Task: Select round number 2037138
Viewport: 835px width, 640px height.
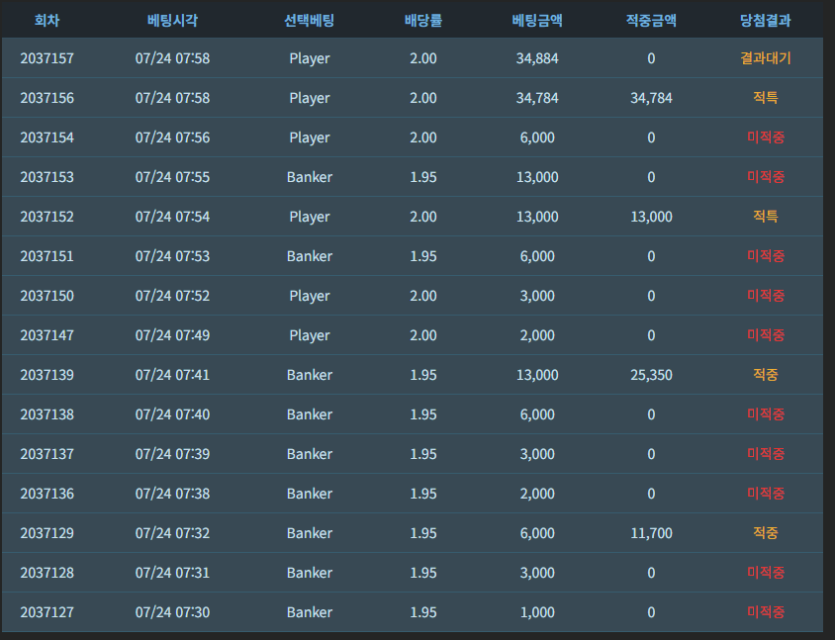Action: pyautogui.click(x=47, y=414)
